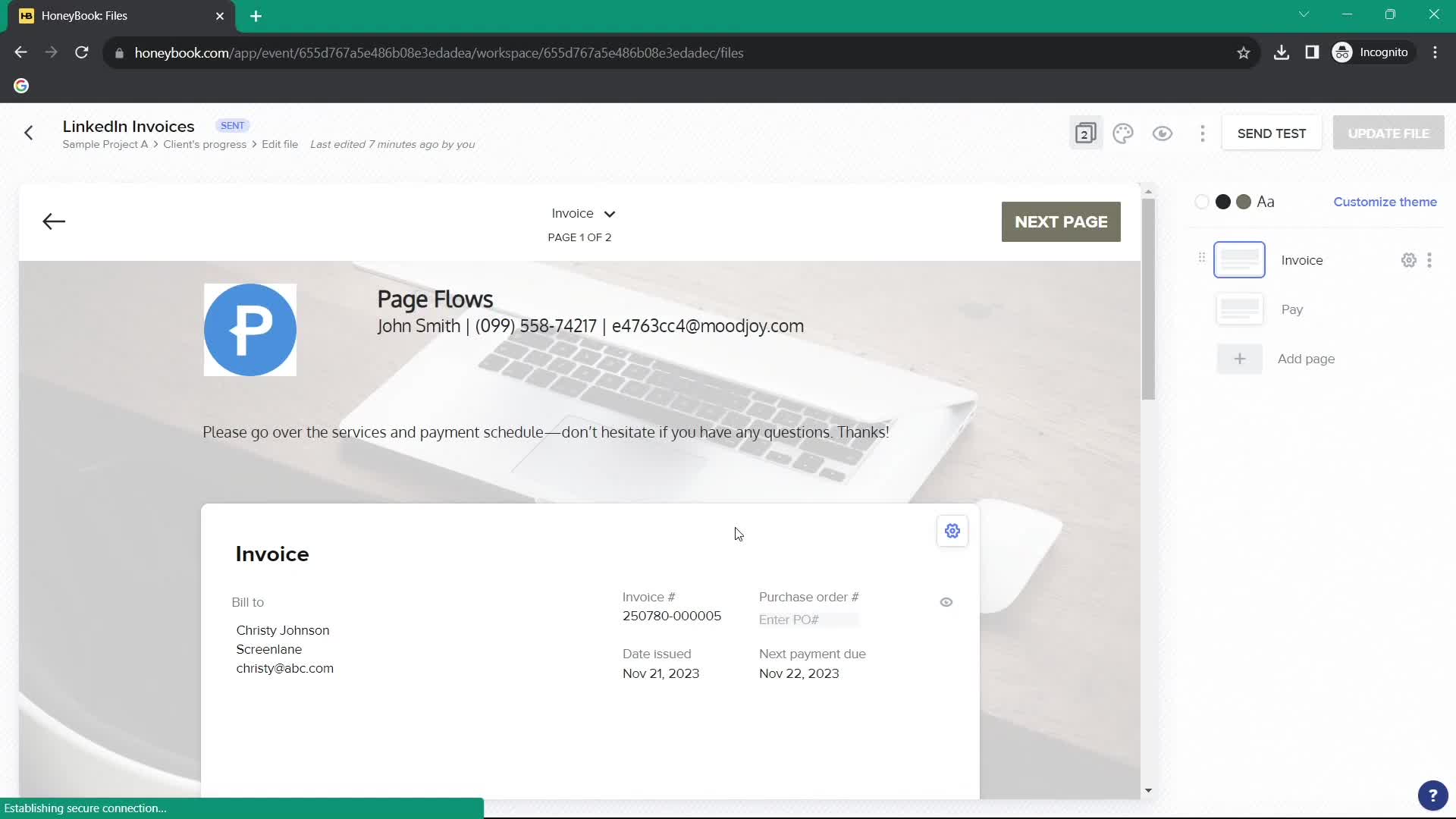Image resolution: width=1456 pixels, height=819 pixels.
Task: Click the Aa font style indicator
Action: point(1266,202)
